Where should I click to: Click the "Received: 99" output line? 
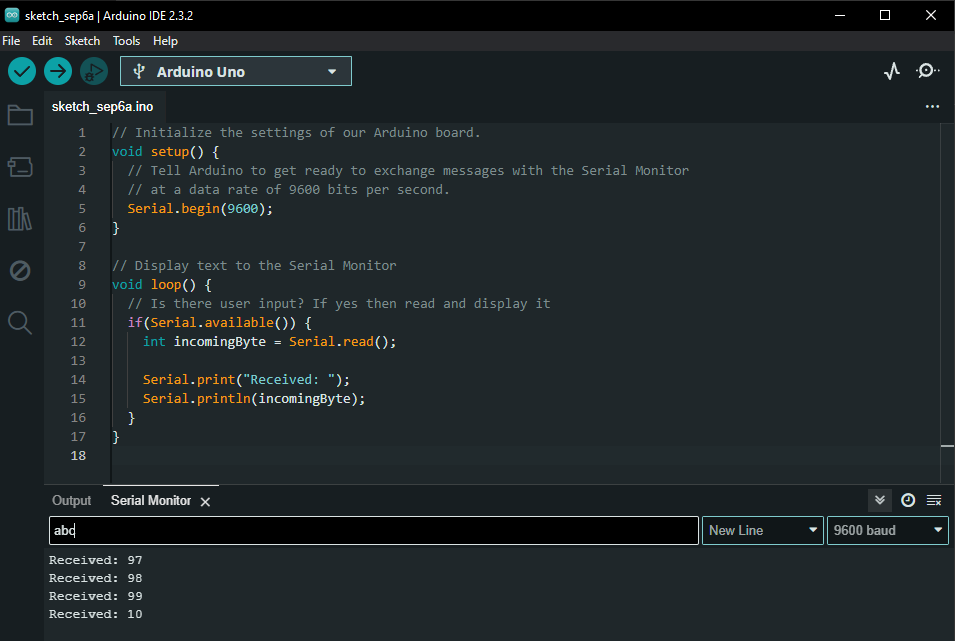pos(96,596)
